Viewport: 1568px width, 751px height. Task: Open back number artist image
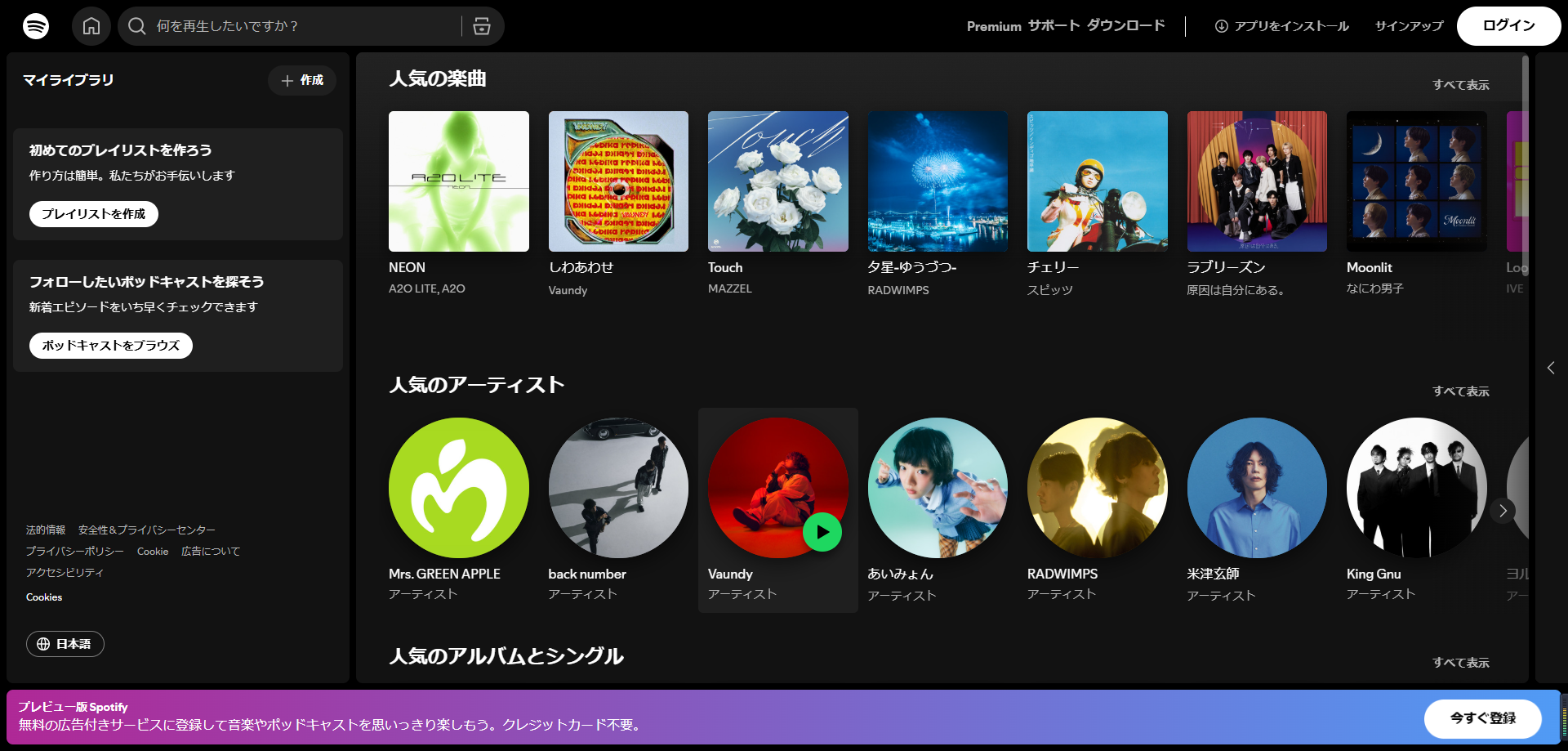click(618, 488)
